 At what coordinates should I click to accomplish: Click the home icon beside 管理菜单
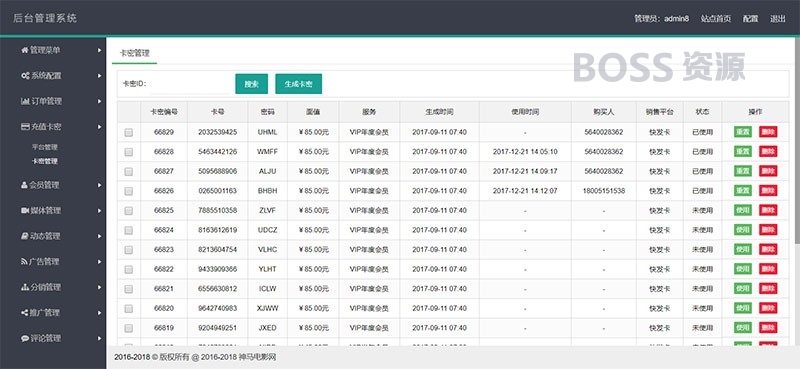(x=24, y=50)
